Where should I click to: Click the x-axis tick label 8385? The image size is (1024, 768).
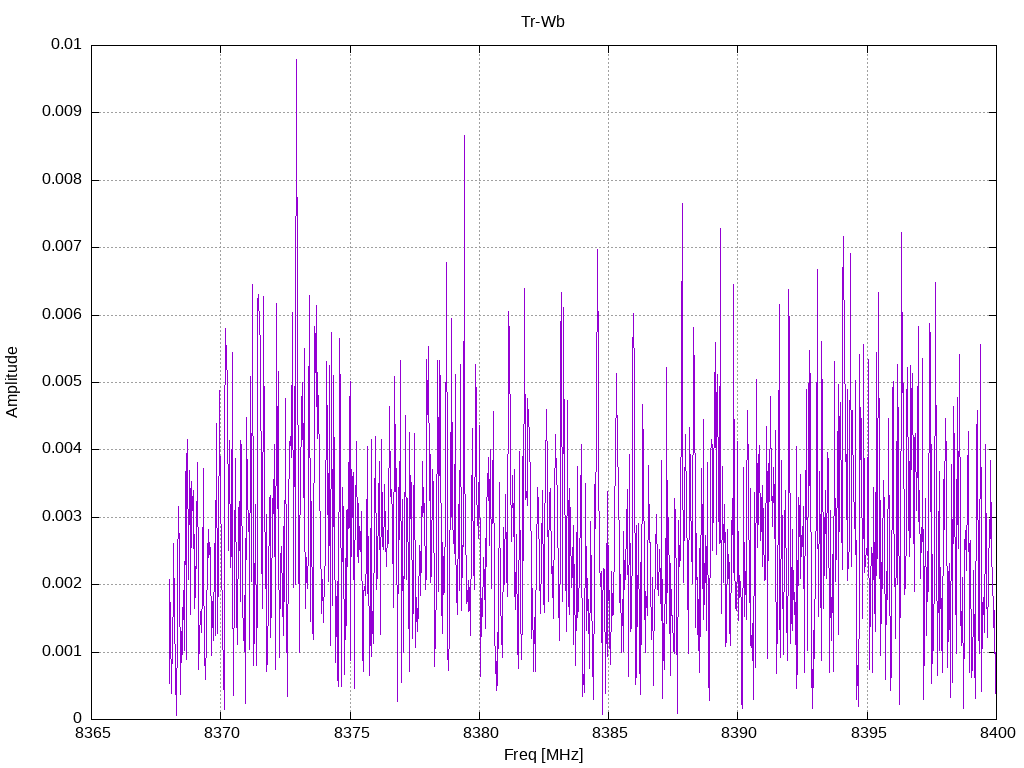pyautogui.click(x=609, y=733)
